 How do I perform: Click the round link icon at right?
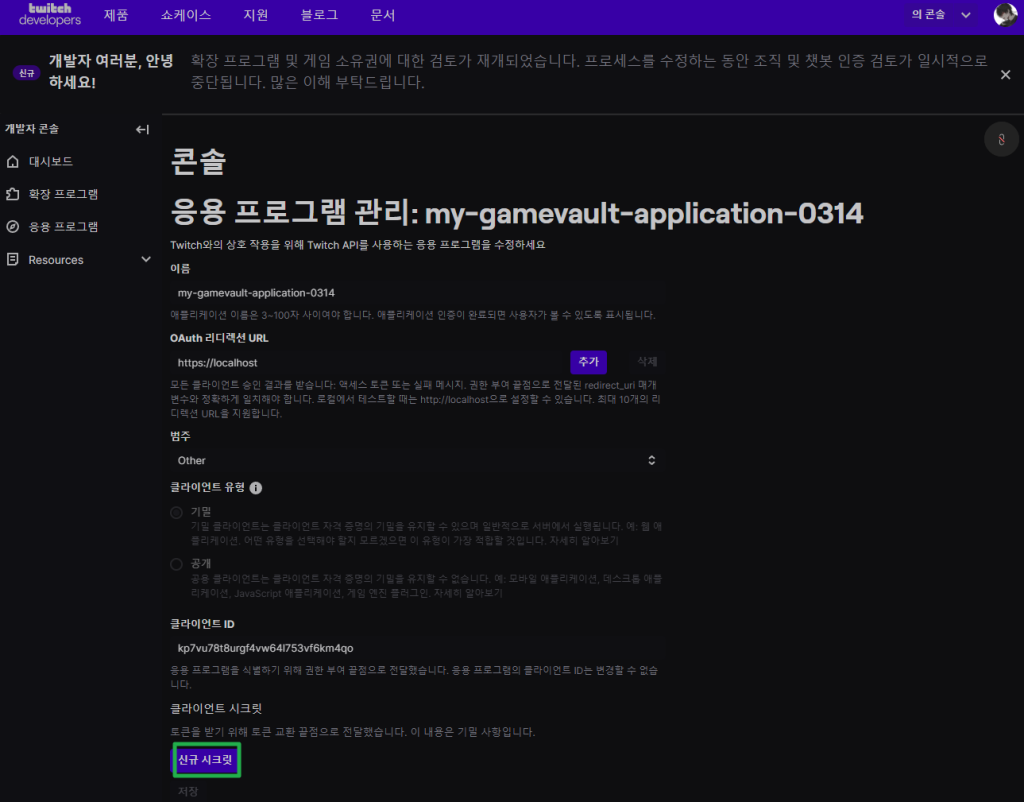tap(1000, 141)
